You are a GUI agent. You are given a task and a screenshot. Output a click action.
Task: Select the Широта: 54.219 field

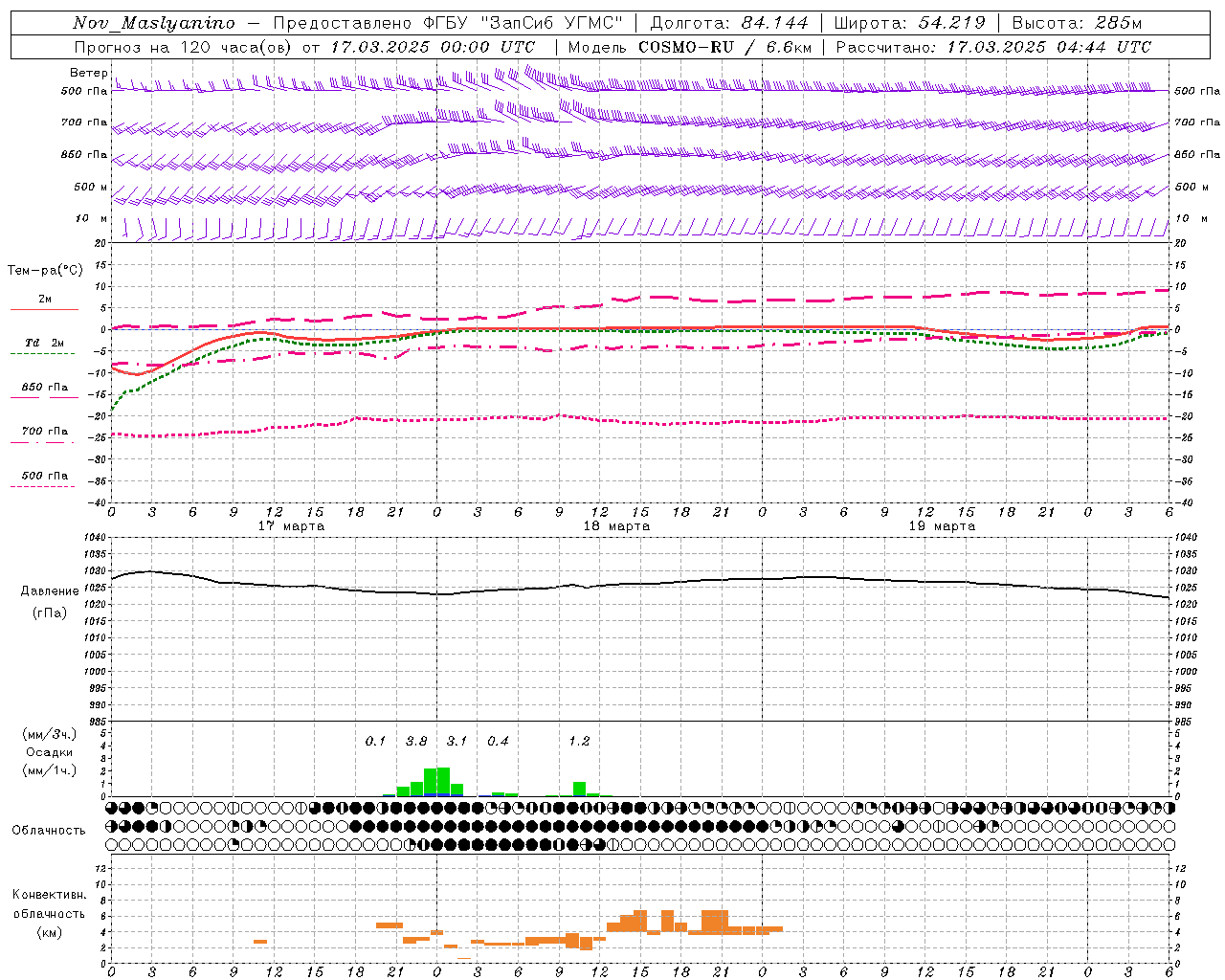[x=909, y=23]
